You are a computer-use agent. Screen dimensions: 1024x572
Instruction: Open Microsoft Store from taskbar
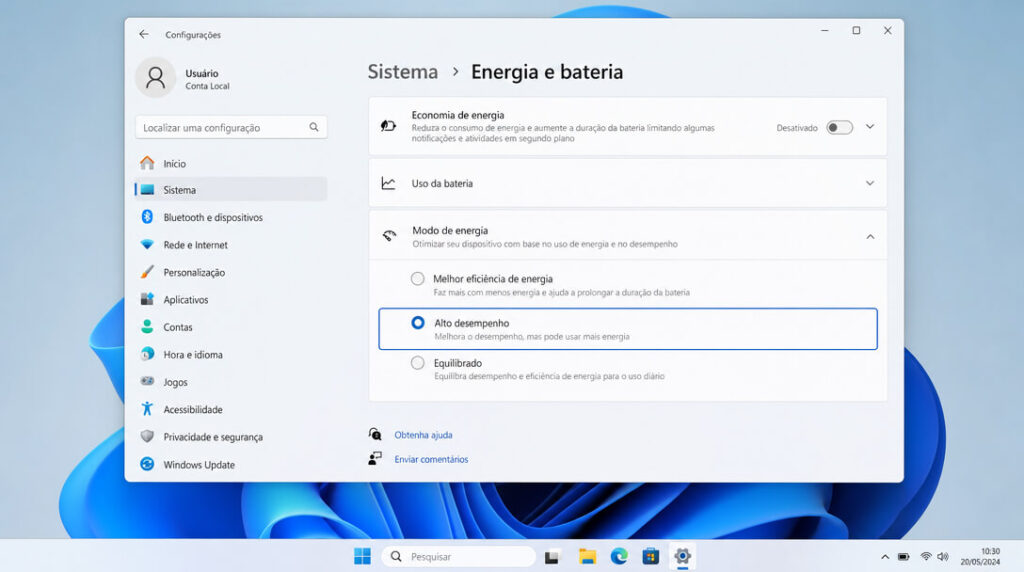click(x=650, y=556)
